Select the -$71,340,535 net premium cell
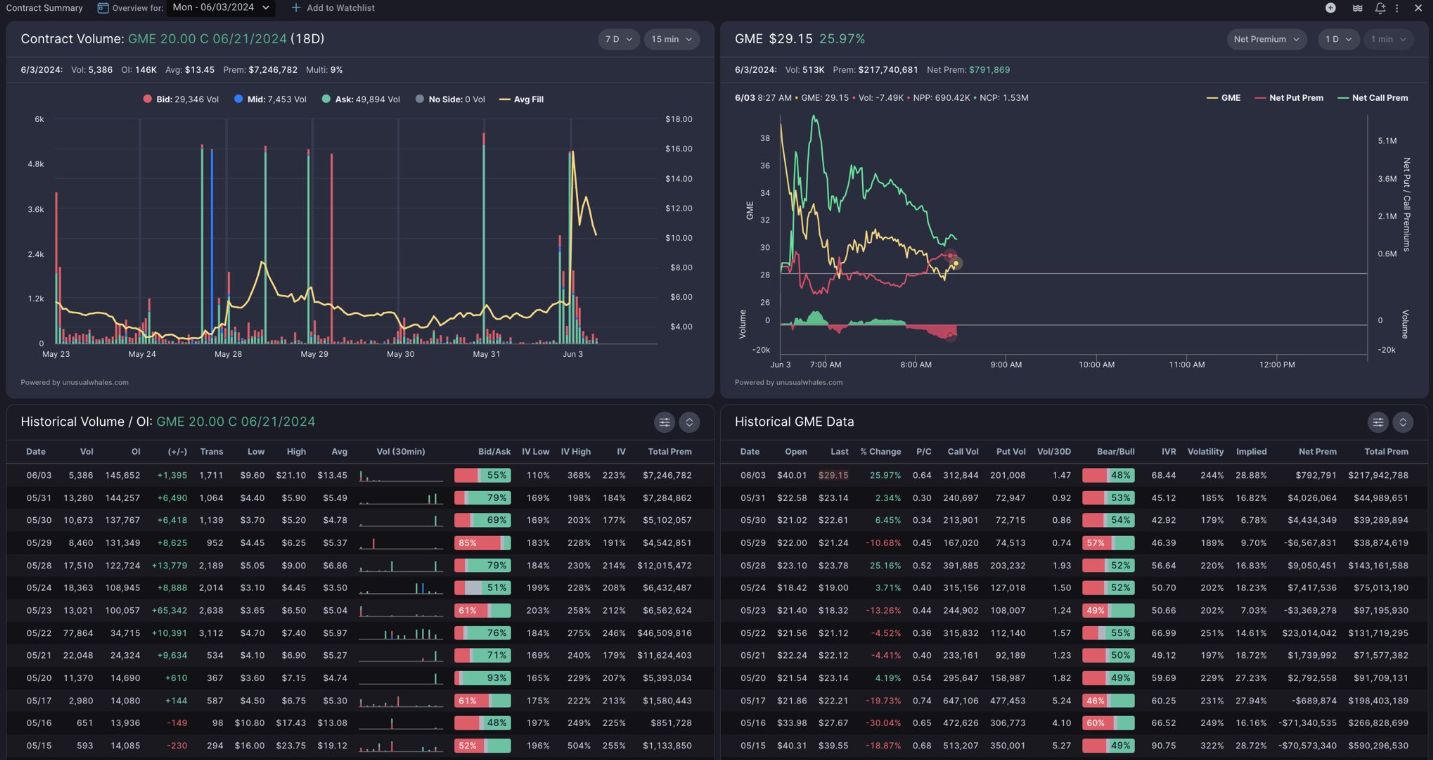 [x=1308, y=722]
